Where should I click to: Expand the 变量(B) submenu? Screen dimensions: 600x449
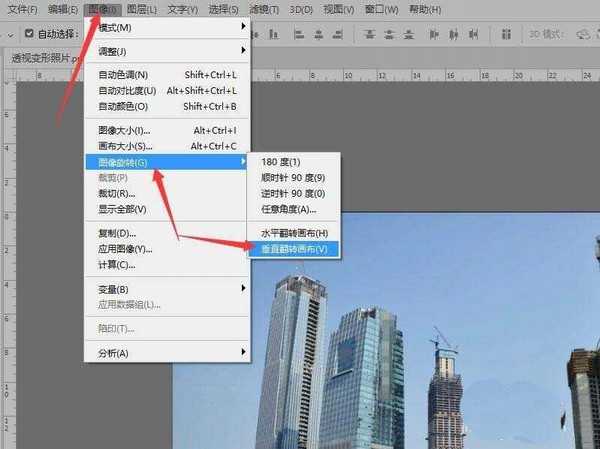pyautogui.click(x=165, y=289)
